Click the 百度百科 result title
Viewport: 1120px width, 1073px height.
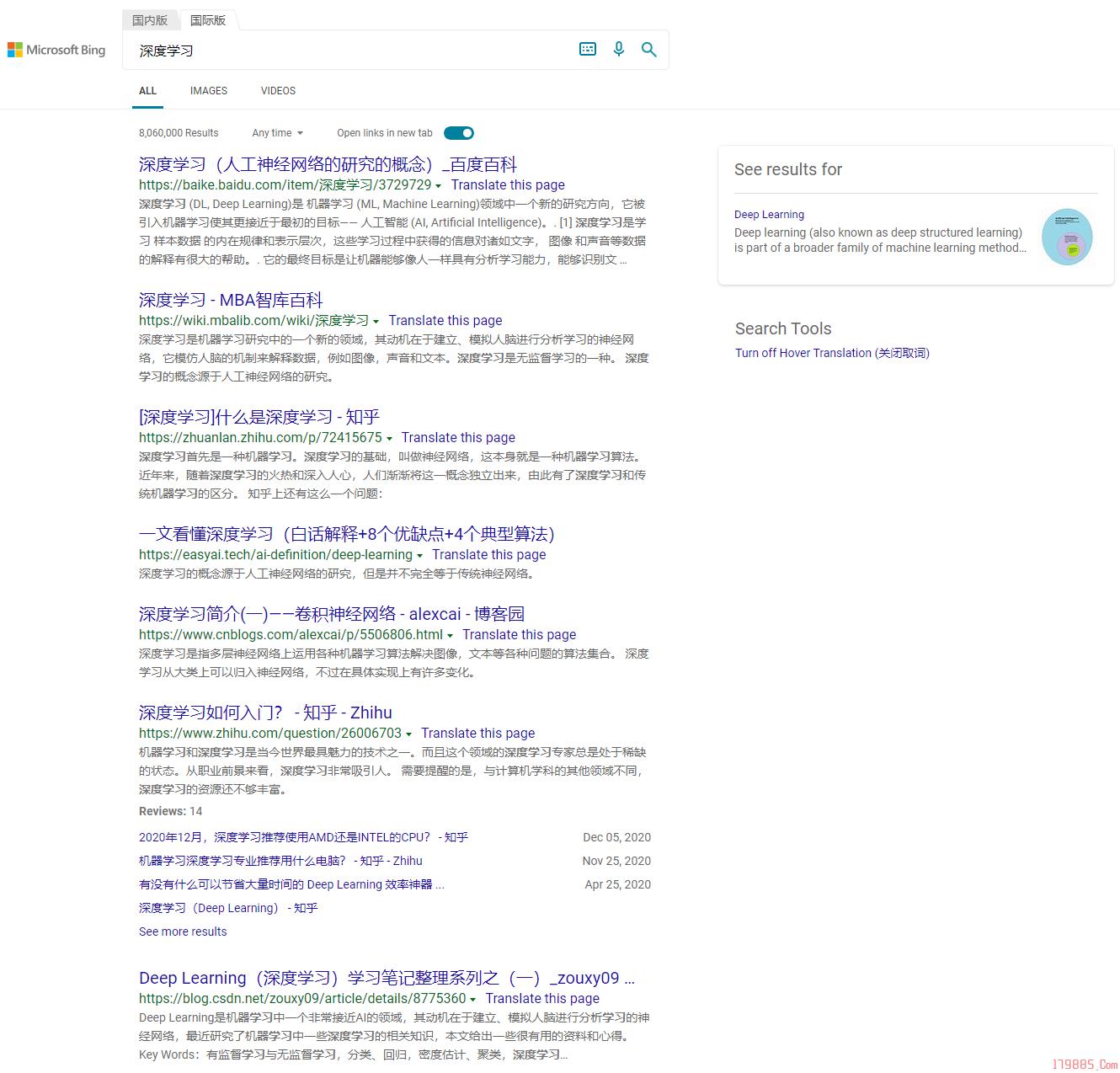(x=328, y=164)
